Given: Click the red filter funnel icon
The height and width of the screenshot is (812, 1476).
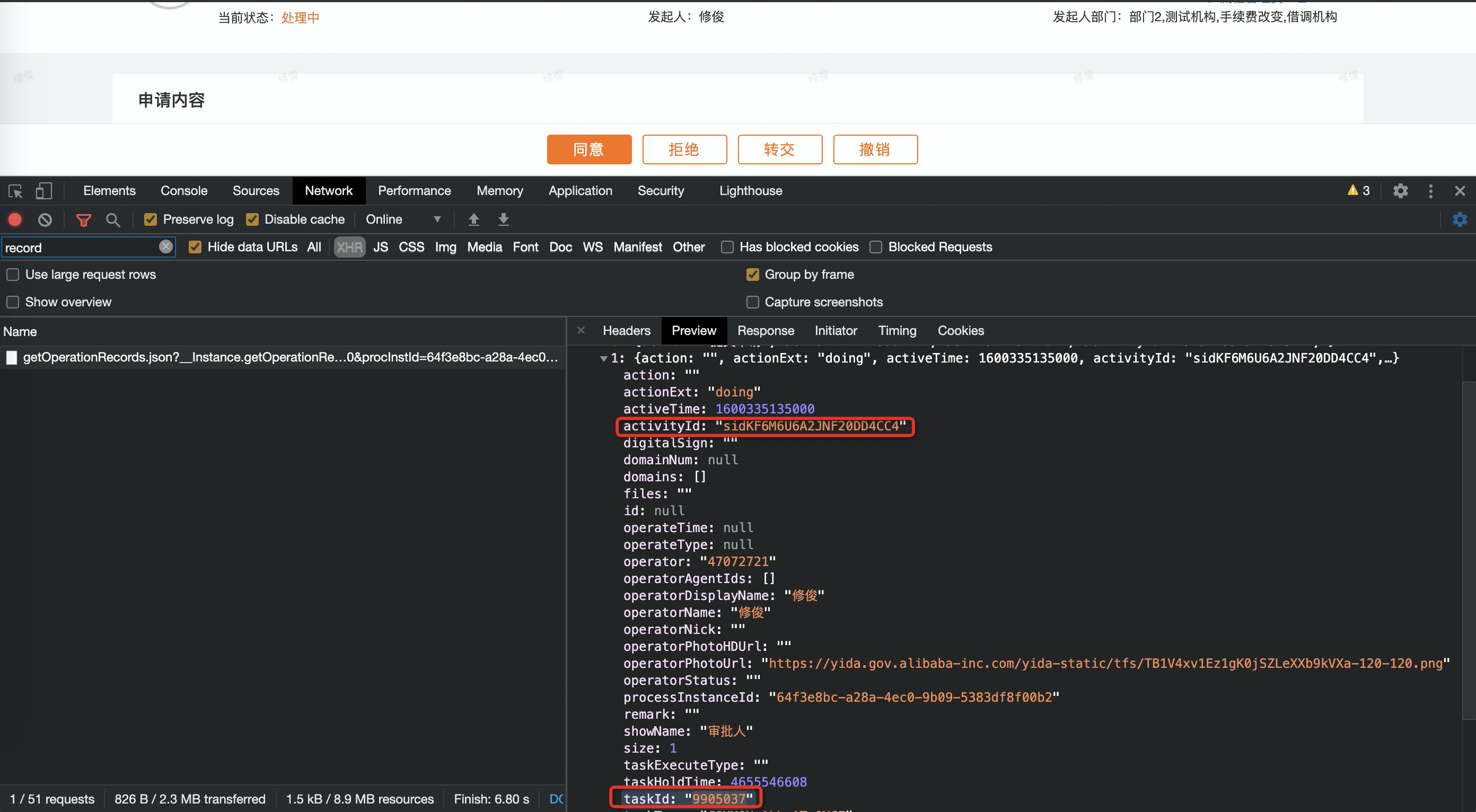Looking at the screenshot, I should 84,219.
